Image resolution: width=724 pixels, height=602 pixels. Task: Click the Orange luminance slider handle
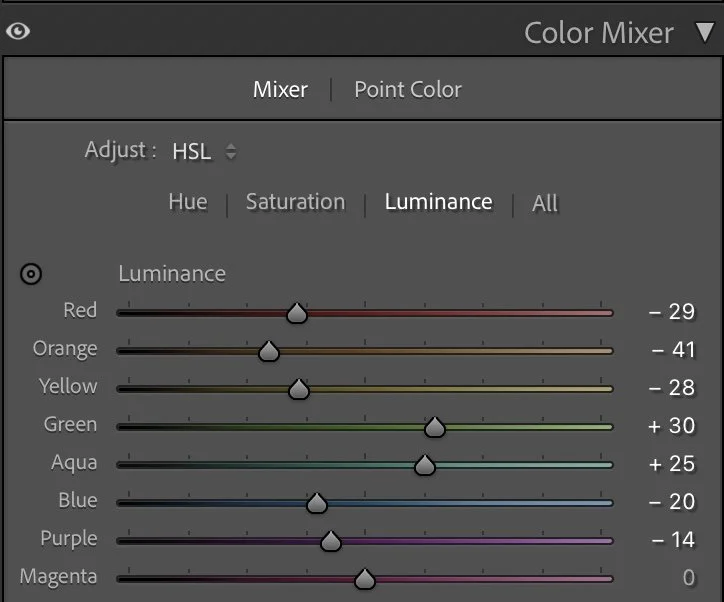click(269, 351)
